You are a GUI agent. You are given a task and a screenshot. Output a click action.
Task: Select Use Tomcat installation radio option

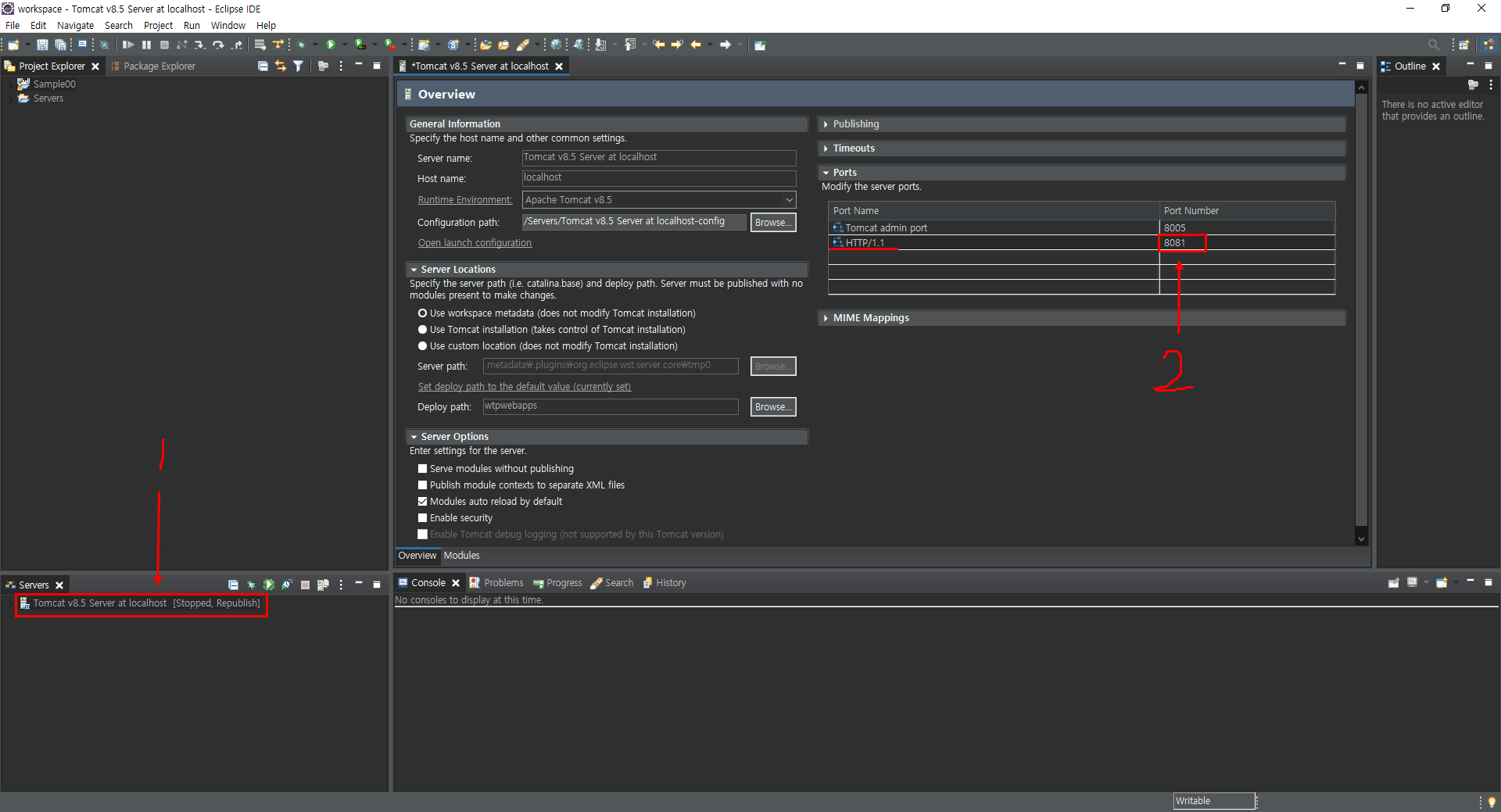pyautogui.click(x=423, y=329)
